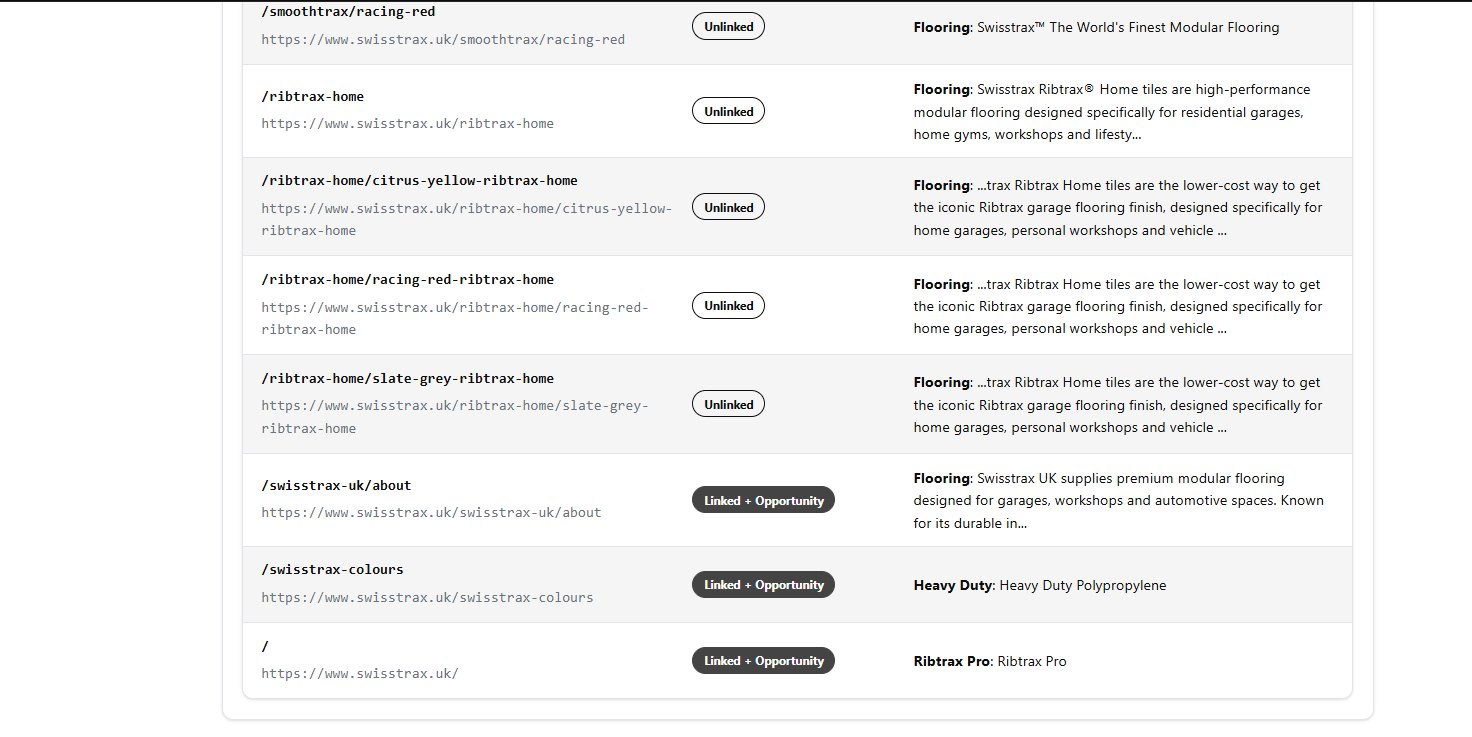Click the /smoothtrax/racing-red path heading
This screenshot has width=1472, height=737.
point(348,12)
